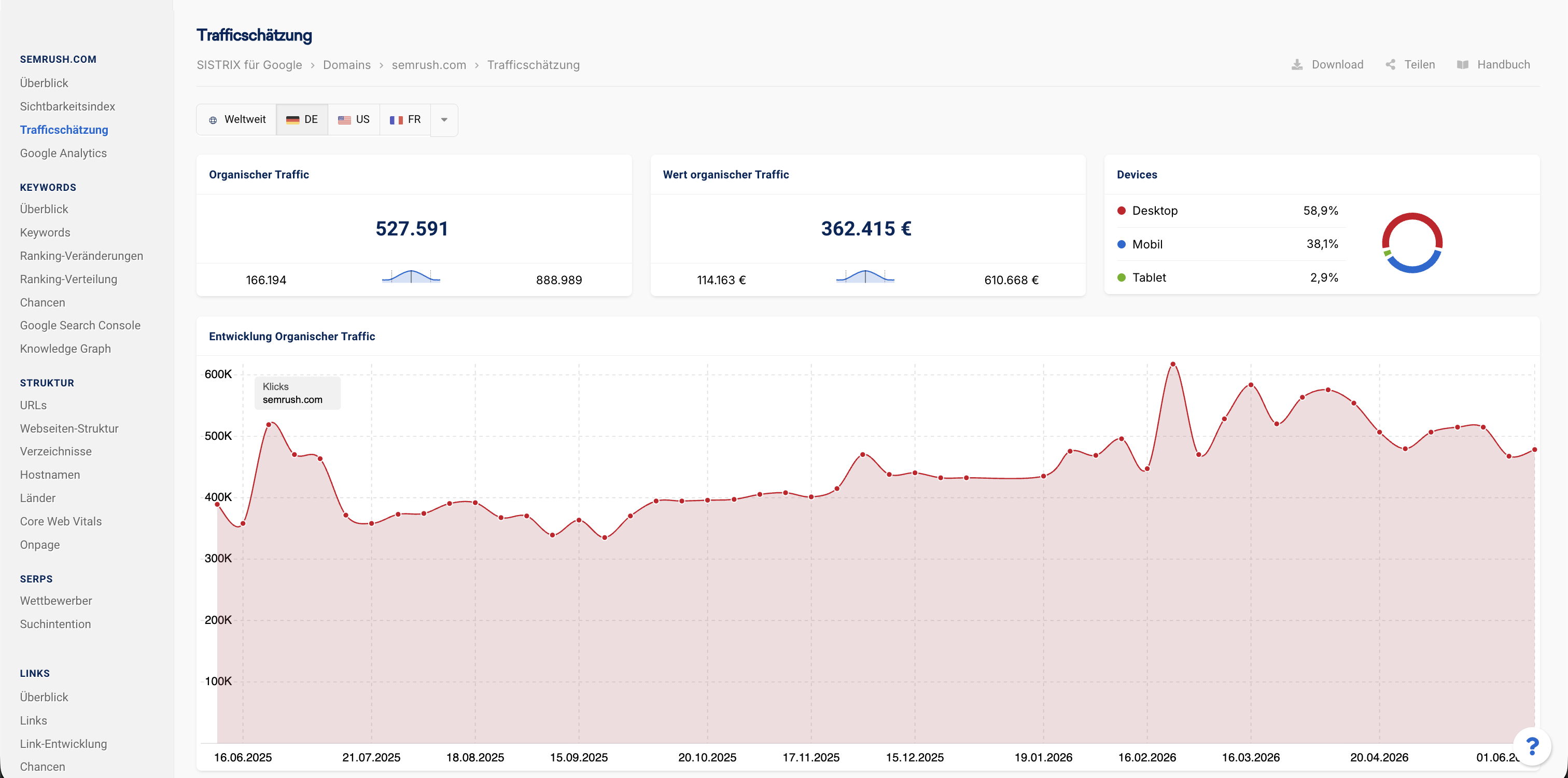This screenshot has height=778, width=1568.
Task: Click the Devices donut chart
Action: (1412, 243)
